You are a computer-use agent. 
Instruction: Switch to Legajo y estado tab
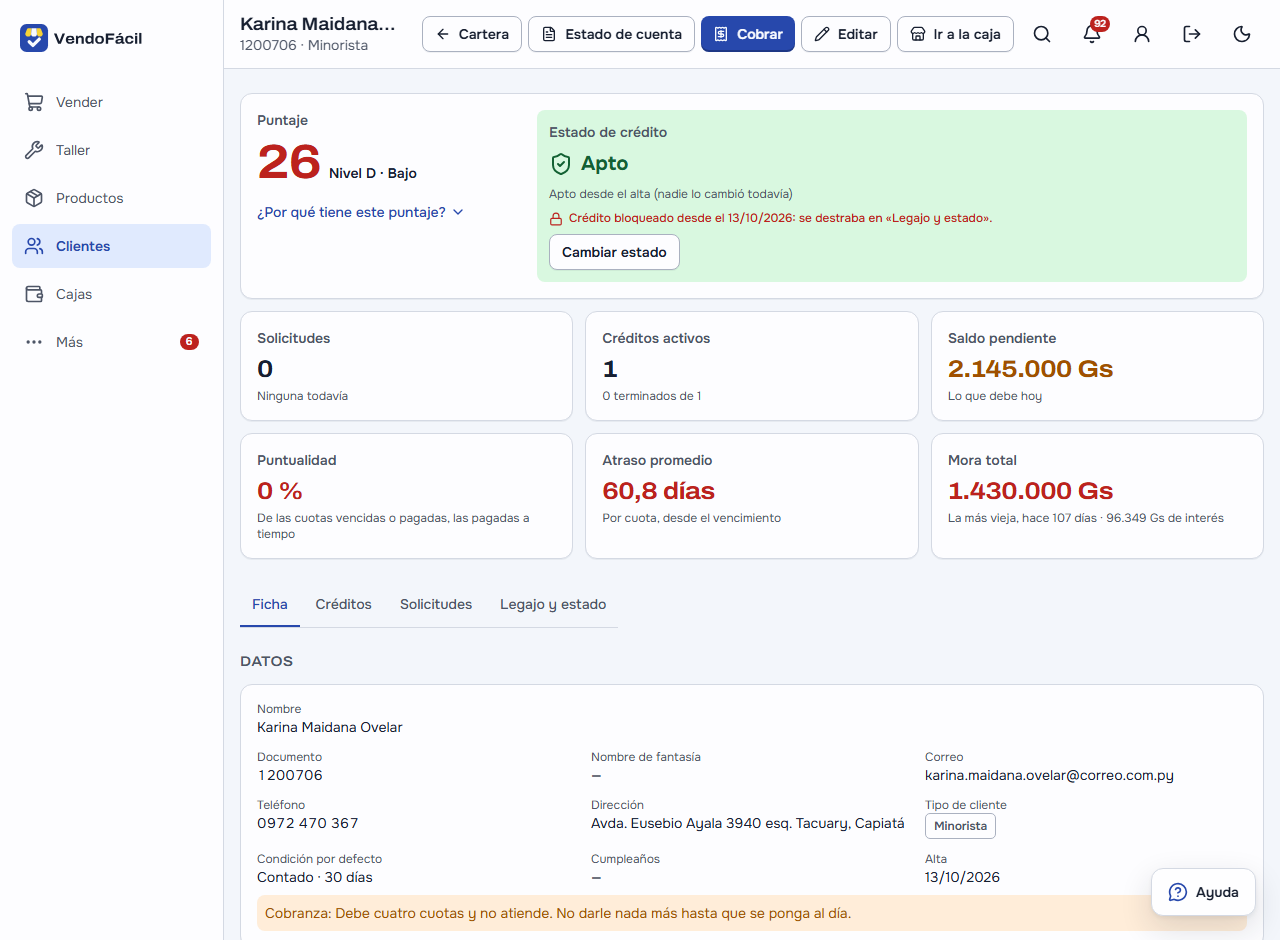553,604
